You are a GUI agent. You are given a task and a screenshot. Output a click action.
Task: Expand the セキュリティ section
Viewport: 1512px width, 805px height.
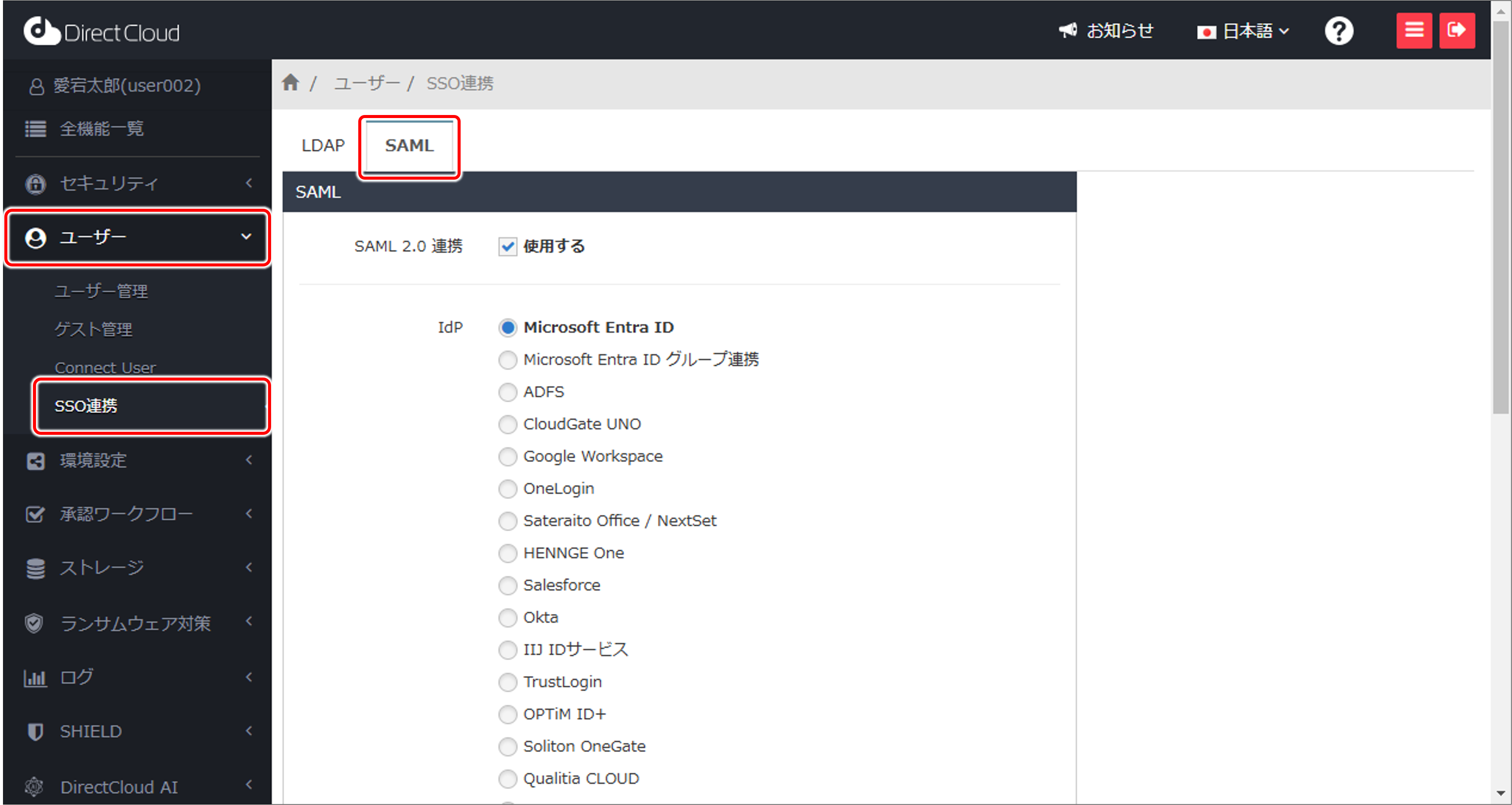pyautogui.click(x=108, y=183)
